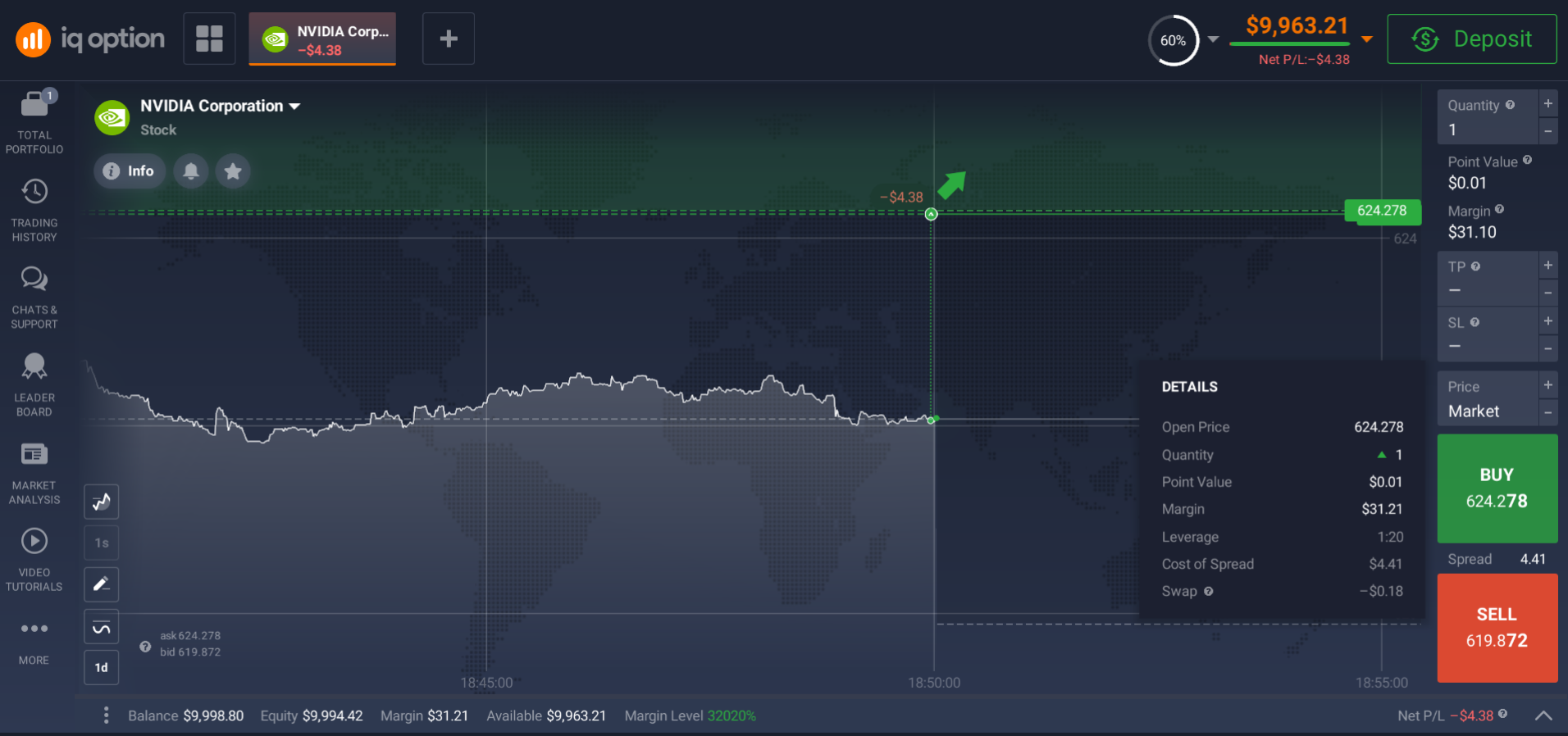The width and height of the screenshot is (1568, 736).
Task: Open the indicators tool icon
Action: point(102,627)
